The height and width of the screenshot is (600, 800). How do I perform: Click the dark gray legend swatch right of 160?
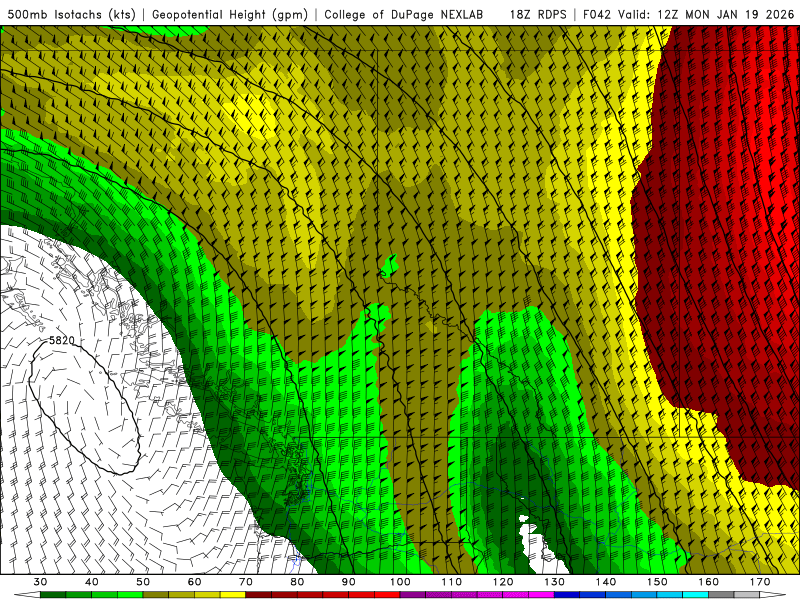721,595
